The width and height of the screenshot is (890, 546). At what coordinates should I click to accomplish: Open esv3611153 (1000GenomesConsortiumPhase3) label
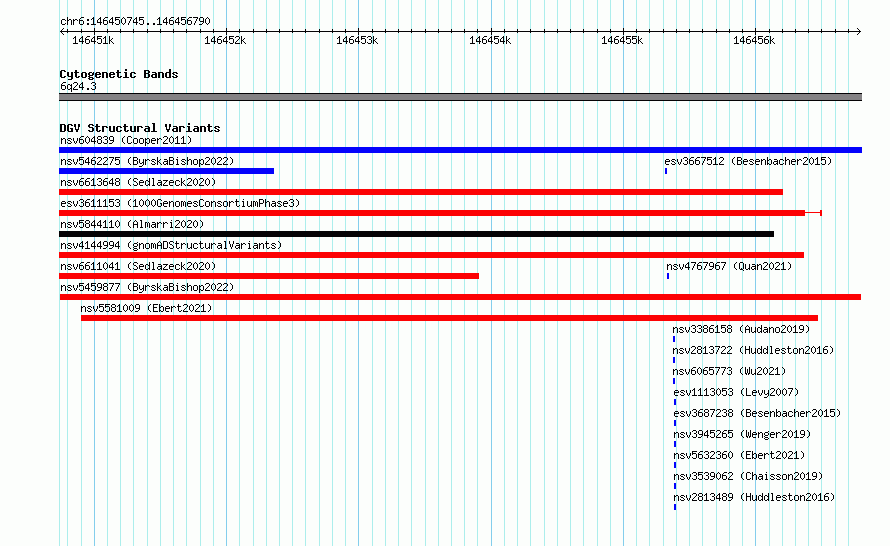(180, 203)
